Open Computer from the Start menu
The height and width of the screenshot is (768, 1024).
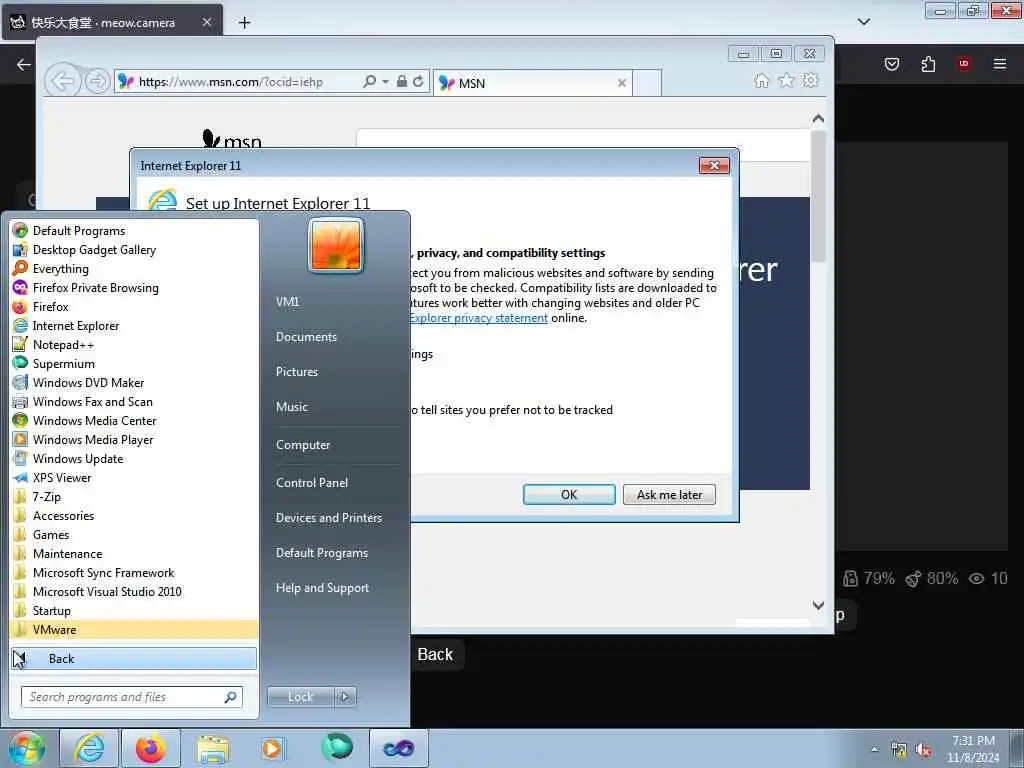click(302, 444)
